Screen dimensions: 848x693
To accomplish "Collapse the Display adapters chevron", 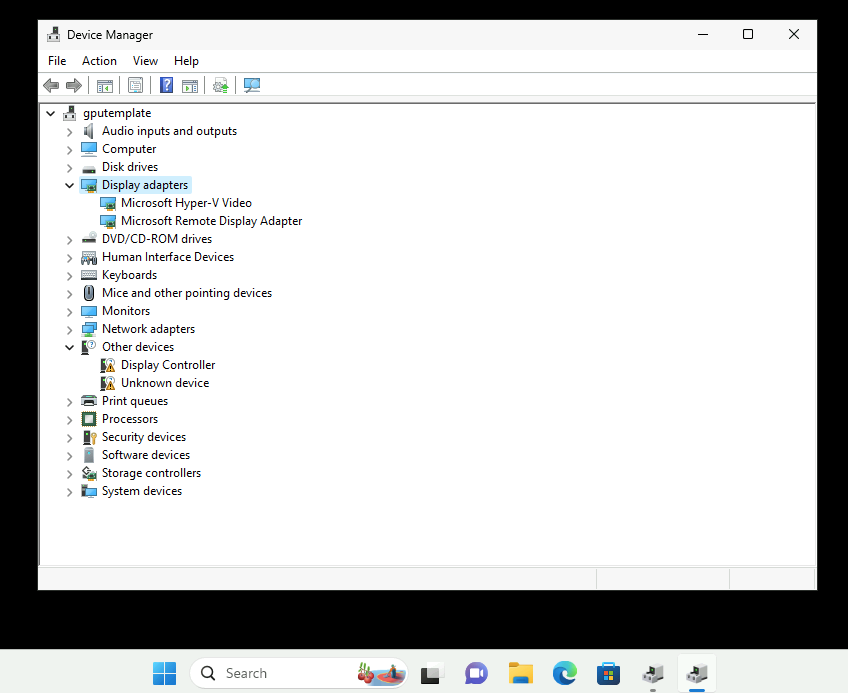I will [69, 186].
